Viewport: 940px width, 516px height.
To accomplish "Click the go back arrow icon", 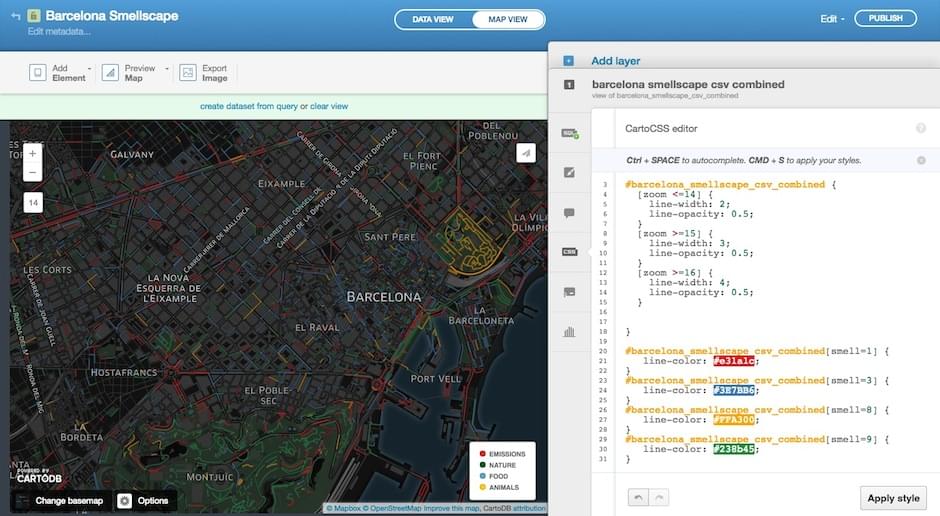I will pos(15,16).
